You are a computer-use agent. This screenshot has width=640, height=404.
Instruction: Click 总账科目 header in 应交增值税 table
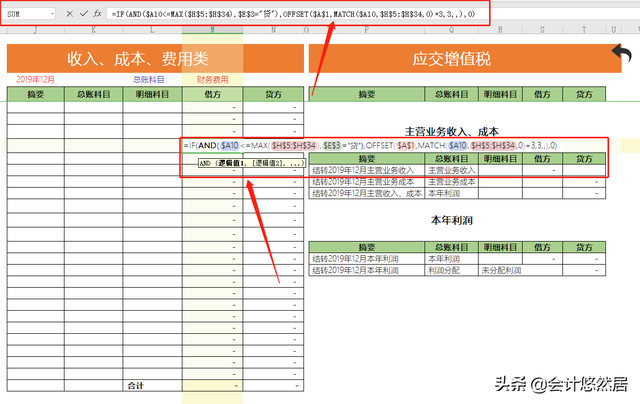pos(451,94)
